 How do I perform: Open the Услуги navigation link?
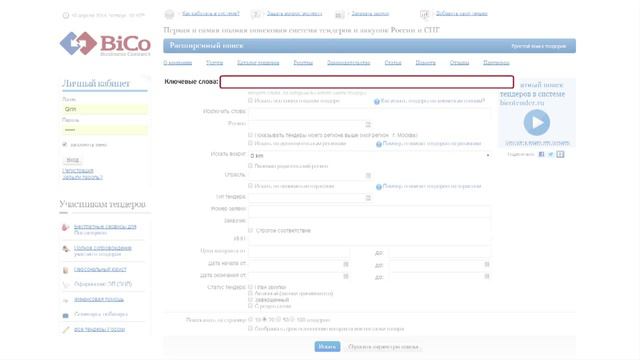tap(214, 62)
